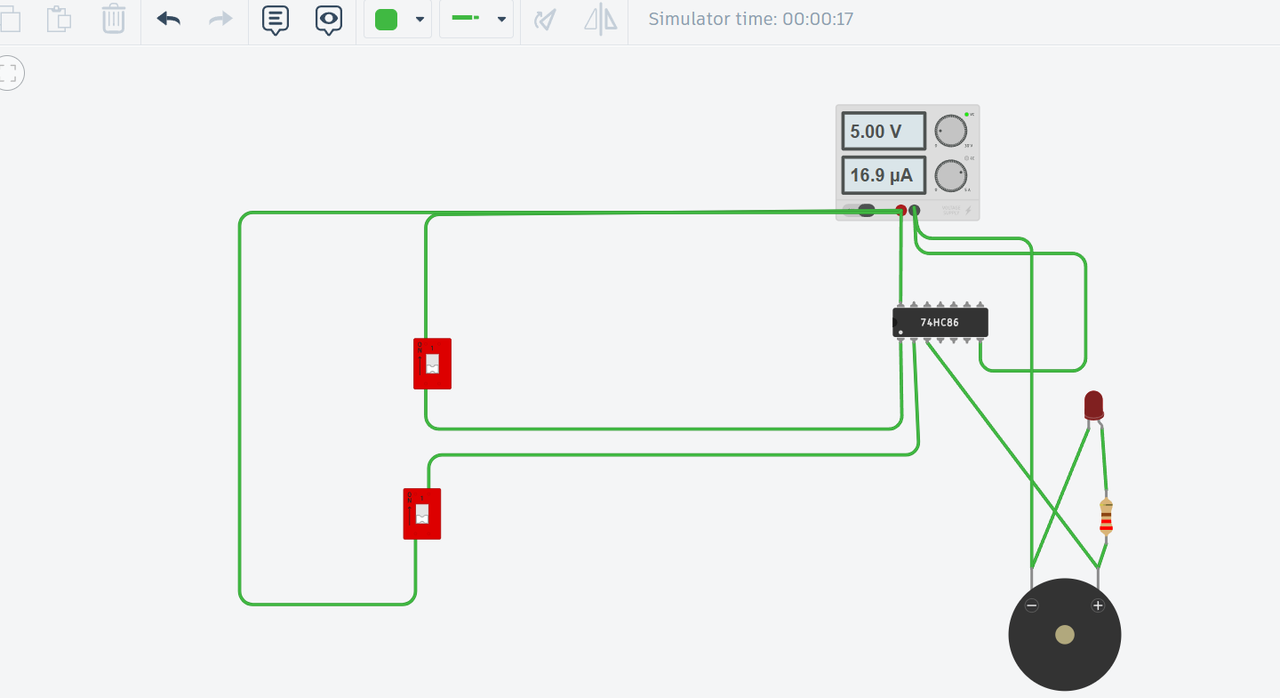Click the red positive terminal on power supply
The width and height of the screenshot is (1280, 698).
pyautogui.click(x=901, y=210)
